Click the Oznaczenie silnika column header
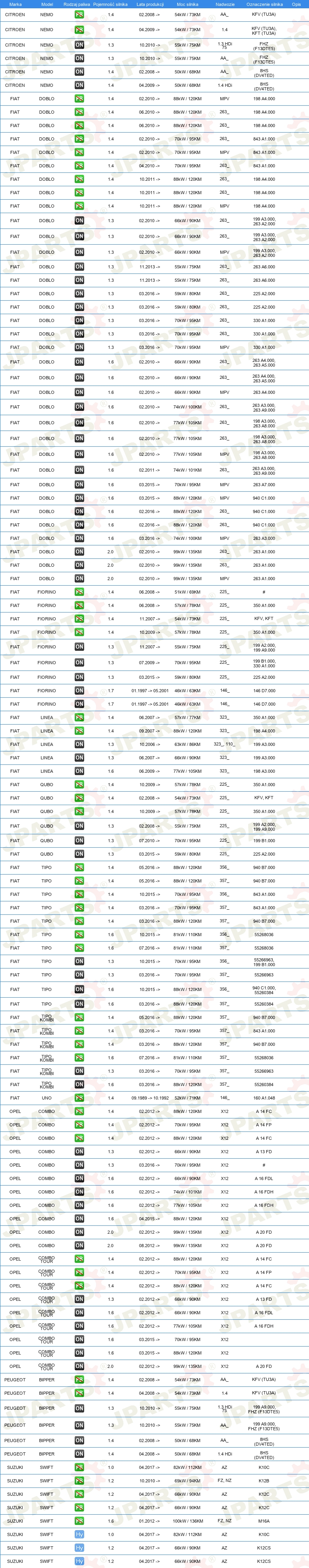Image resolution: width=309 pixels, height=1568 pixels. click(264, 4)
